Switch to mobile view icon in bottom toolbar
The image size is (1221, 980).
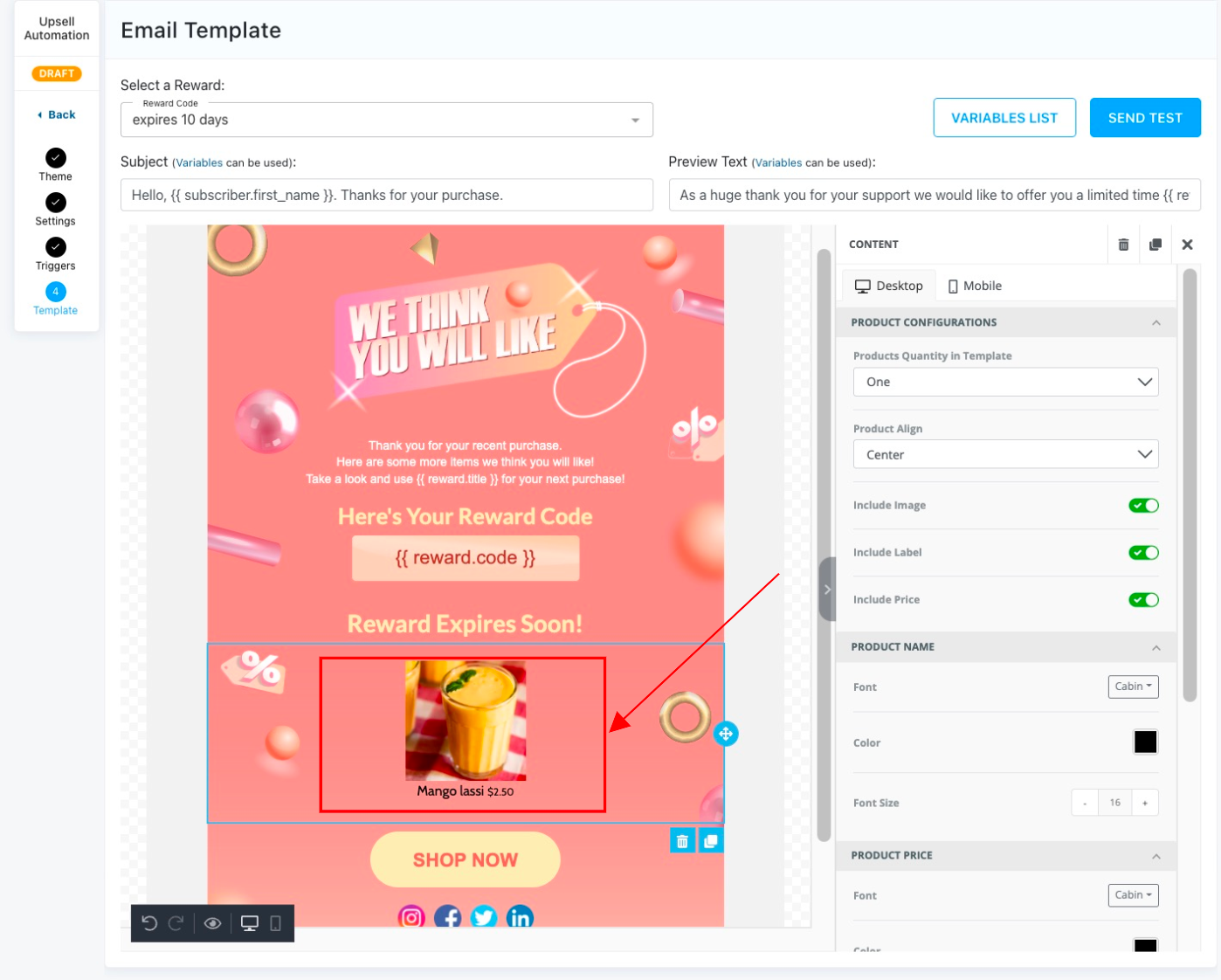275,923
